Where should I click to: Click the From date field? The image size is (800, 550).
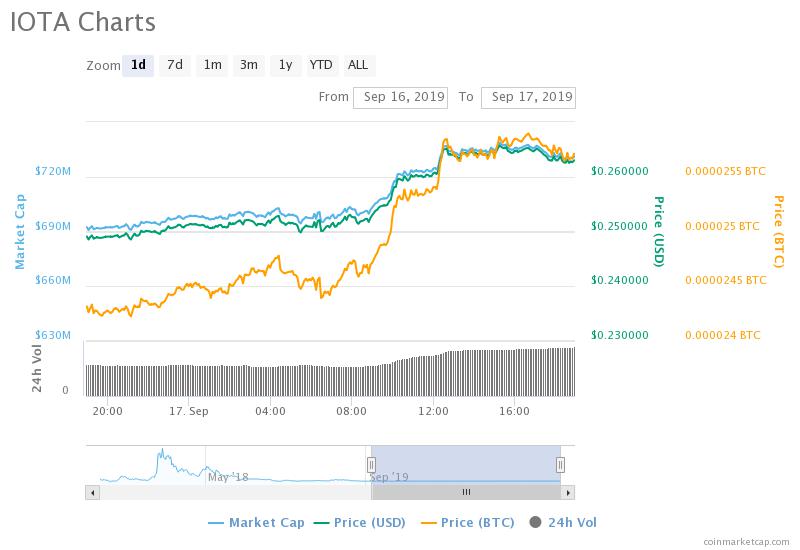point(401,97)
